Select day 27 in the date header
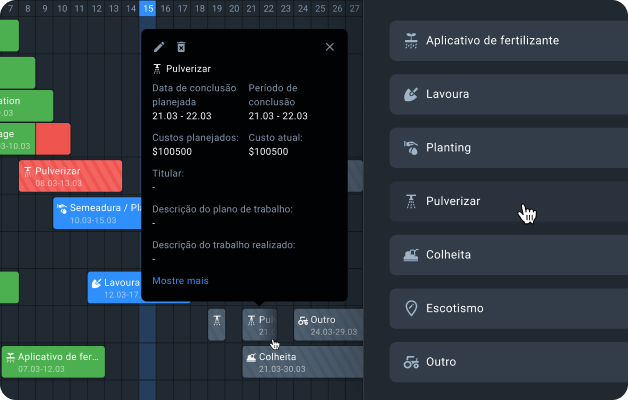Viewport: 628px width, 400px height. click(354, 8)
